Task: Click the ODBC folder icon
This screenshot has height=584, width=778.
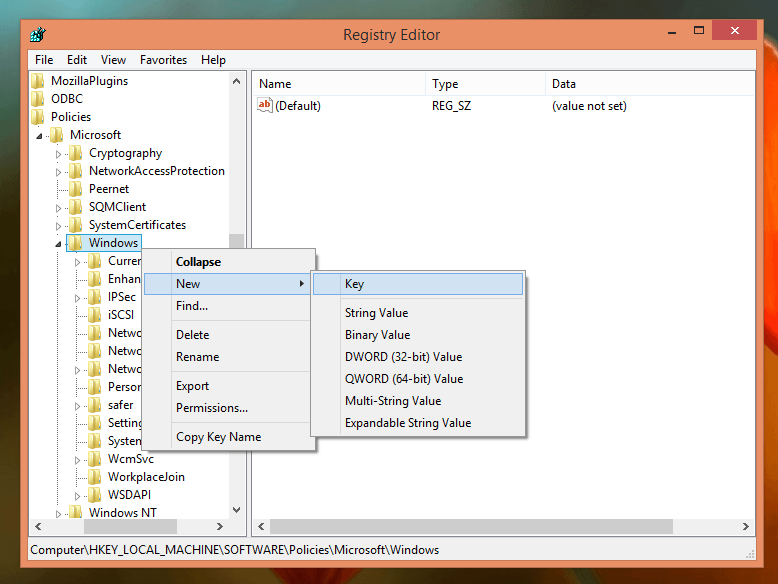Action: point(38,99)
